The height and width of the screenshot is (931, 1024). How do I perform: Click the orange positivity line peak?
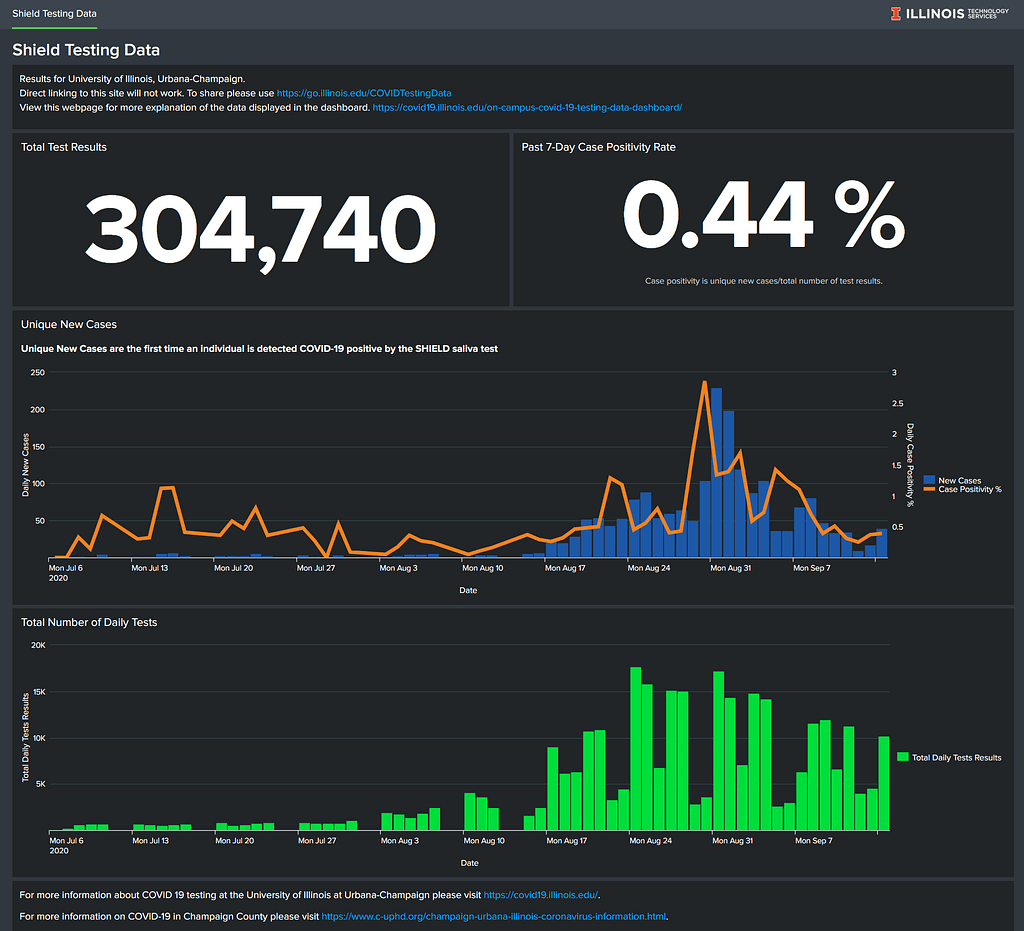coord(704,383)
